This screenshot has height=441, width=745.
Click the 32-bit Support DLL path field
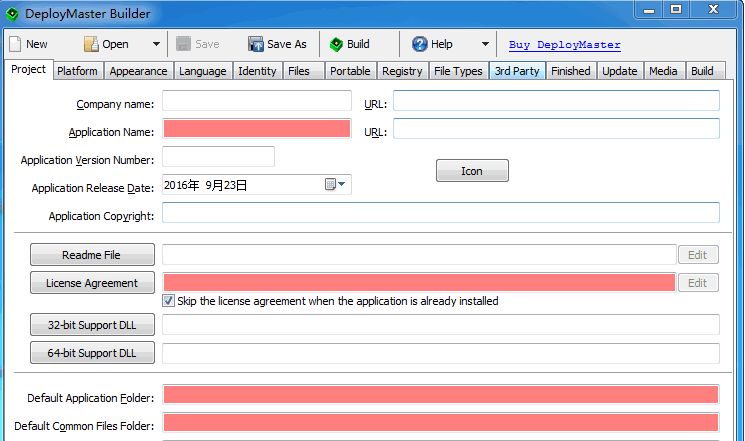441,325
